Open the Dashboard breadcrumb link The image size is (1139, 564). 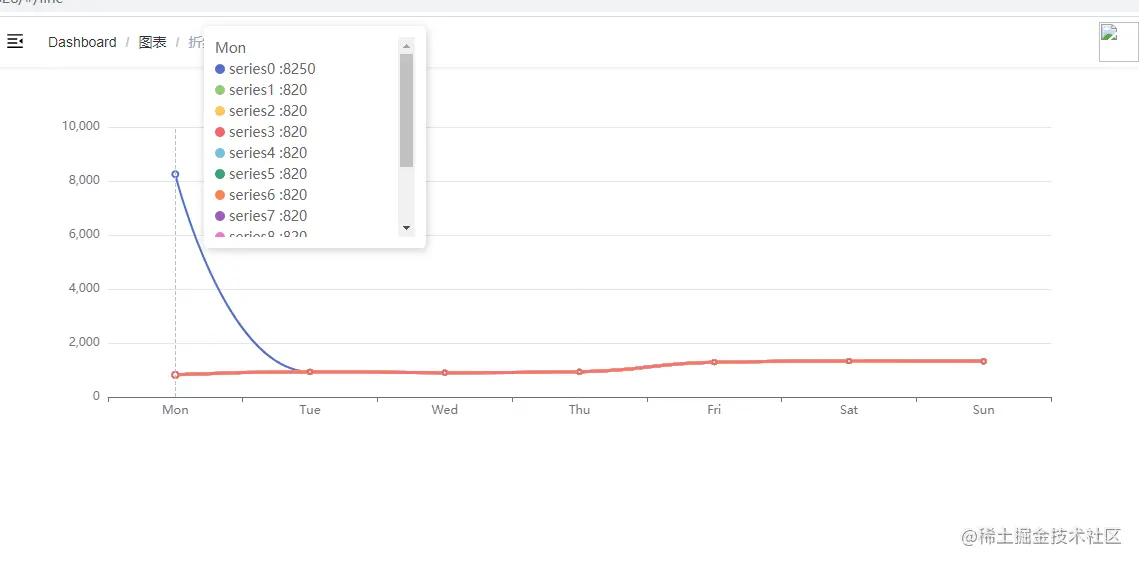click(x=82, y=42)
